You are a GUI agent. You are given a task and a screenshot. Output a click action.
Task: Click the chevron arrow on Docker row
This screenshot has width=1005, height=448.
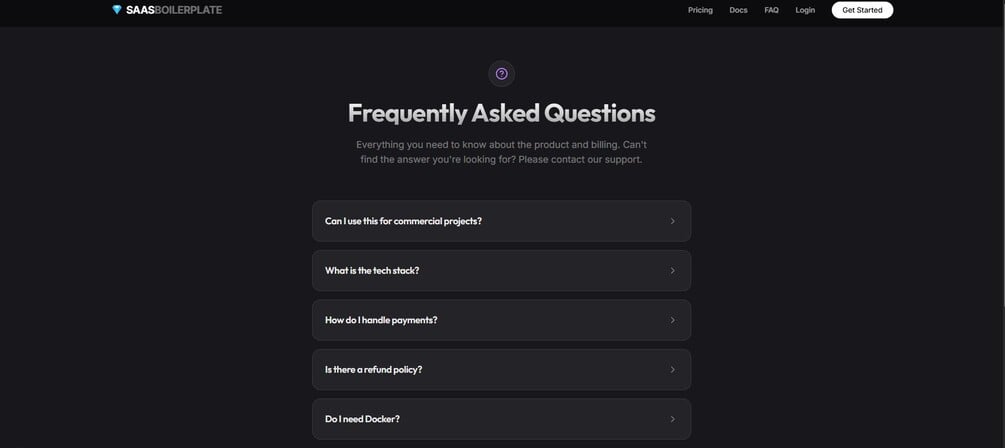672,419
